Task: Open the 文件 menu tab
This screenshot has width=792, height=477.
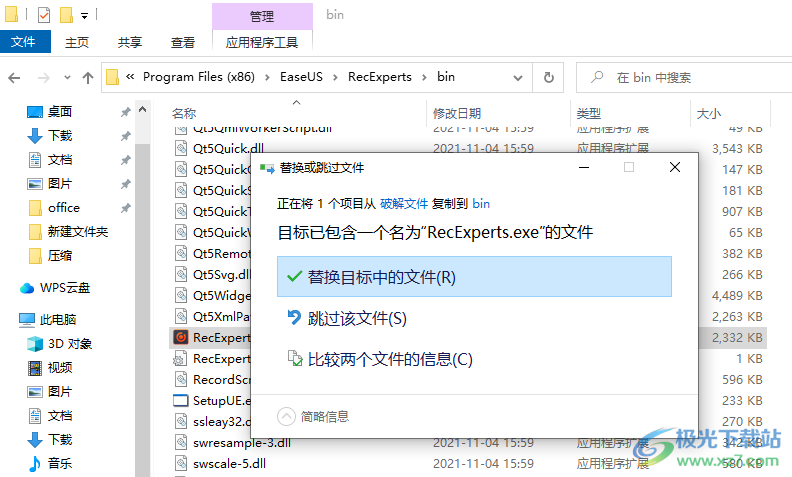Action: pos(24,41)
